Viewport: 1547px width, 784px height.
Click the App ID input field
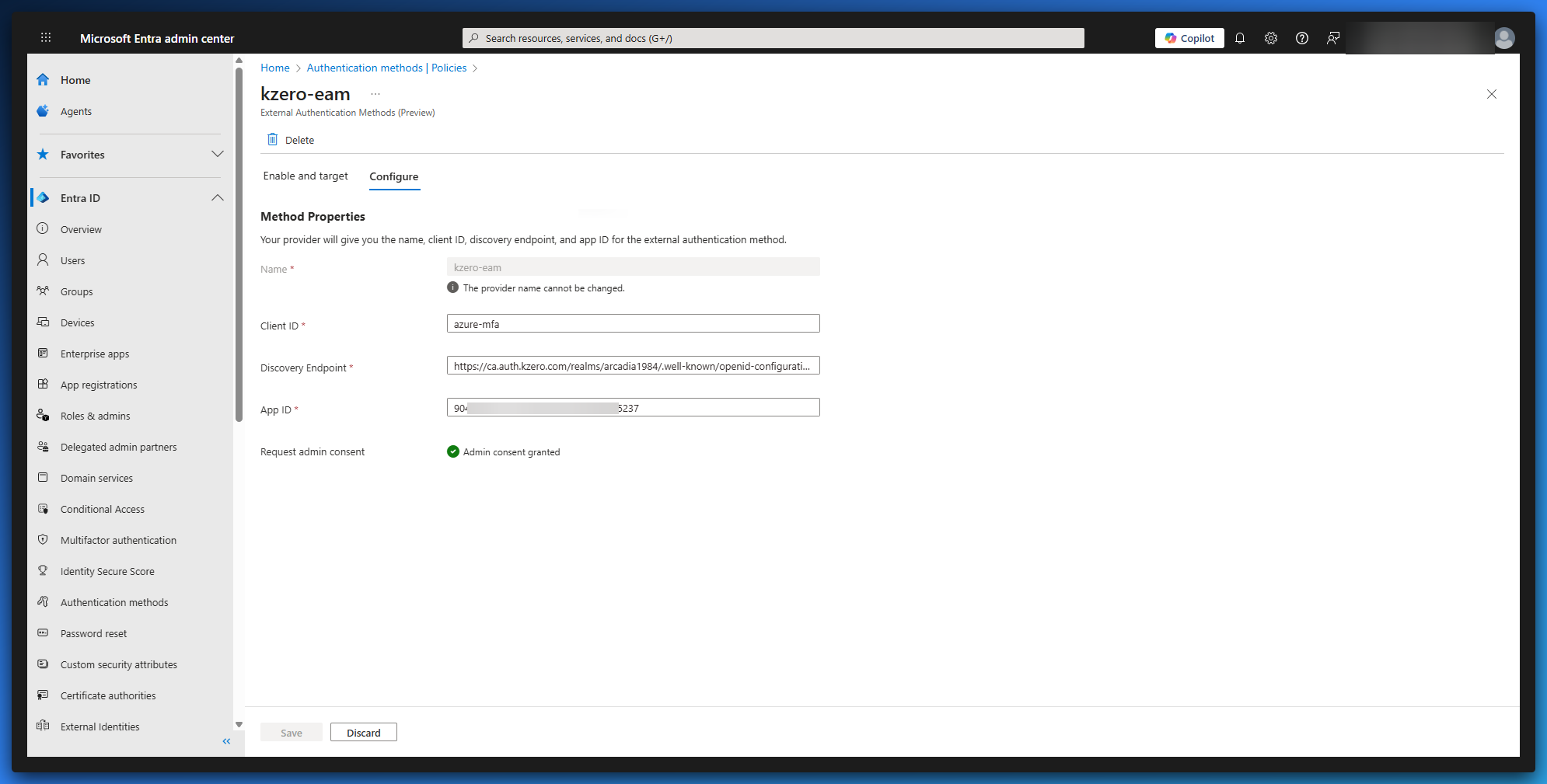click(x=634, y=407)
